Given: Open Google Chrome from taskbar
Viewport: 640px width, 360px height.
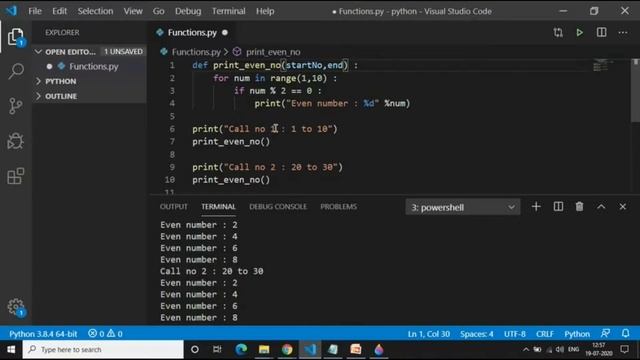Looking at the screenshot, I should tap(287, 350).
